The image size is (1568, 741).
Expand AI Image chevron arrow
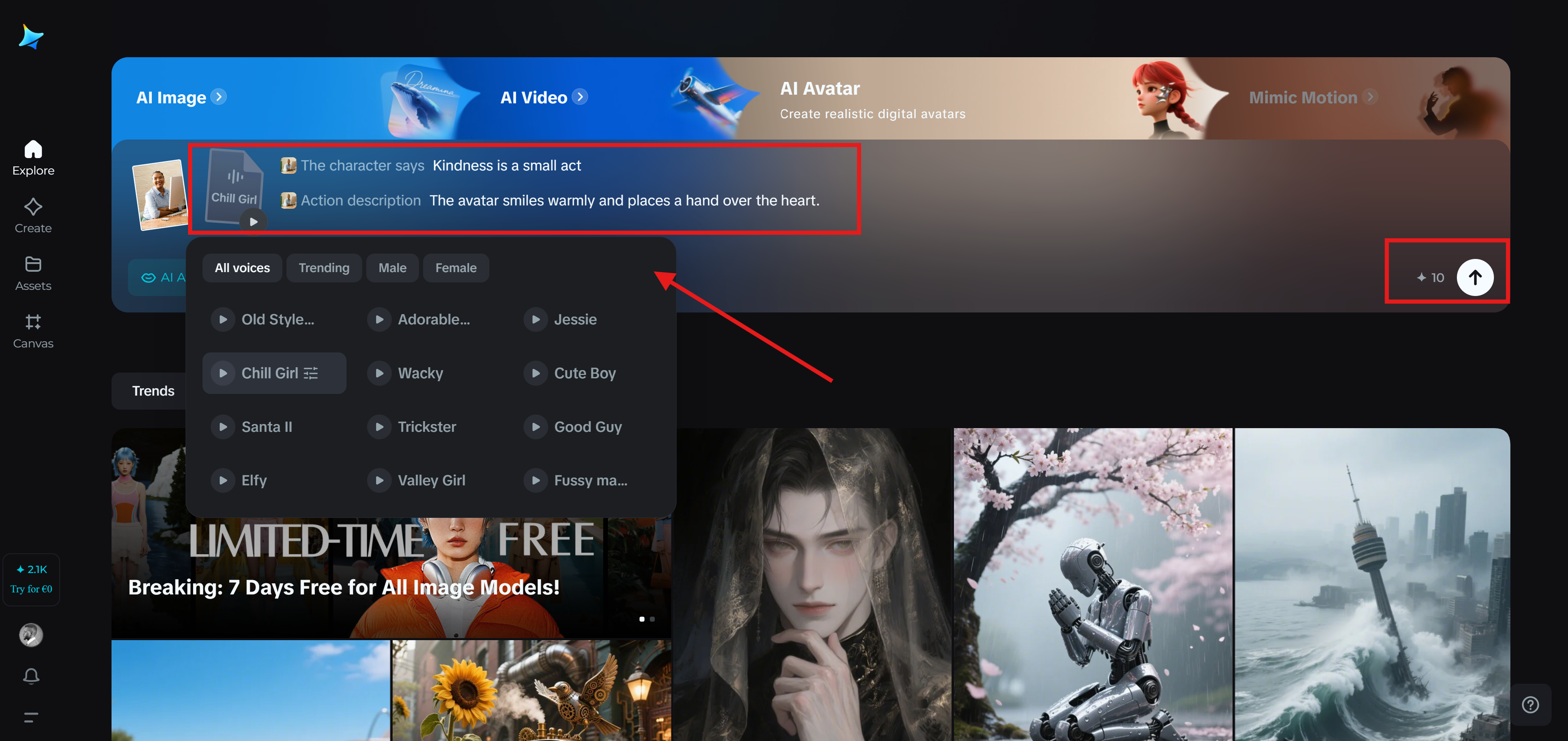[x=219, y=97]
